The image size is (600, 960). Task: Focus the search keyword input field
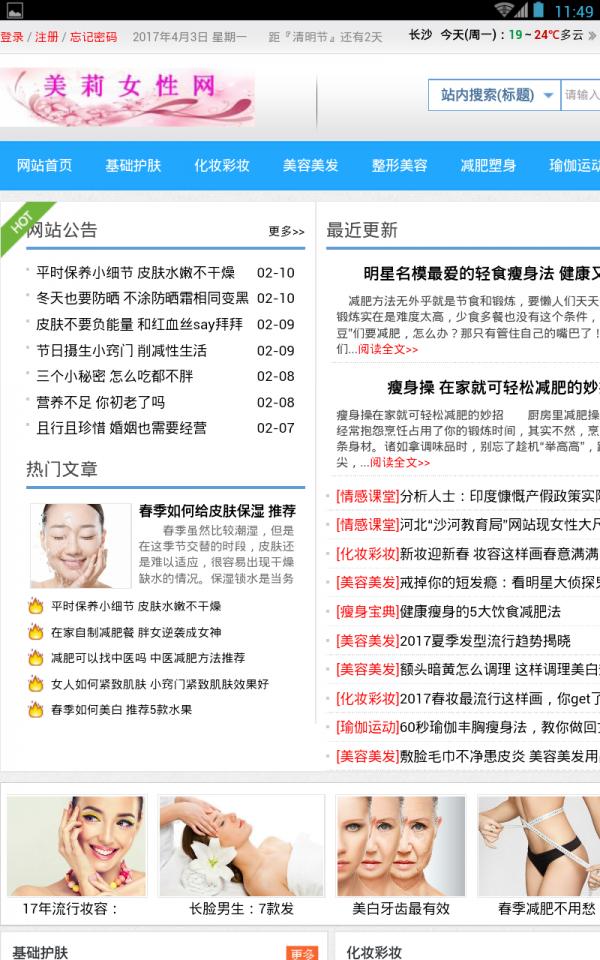pos(582,96)
